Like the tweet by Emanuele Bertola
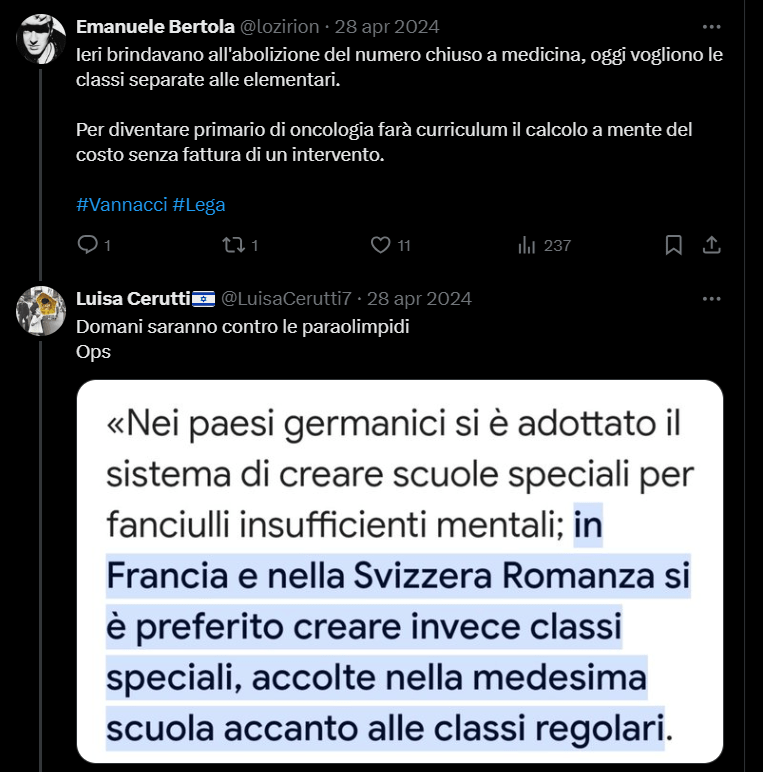Screen dimensions: 763x772 tap(380, 245)
